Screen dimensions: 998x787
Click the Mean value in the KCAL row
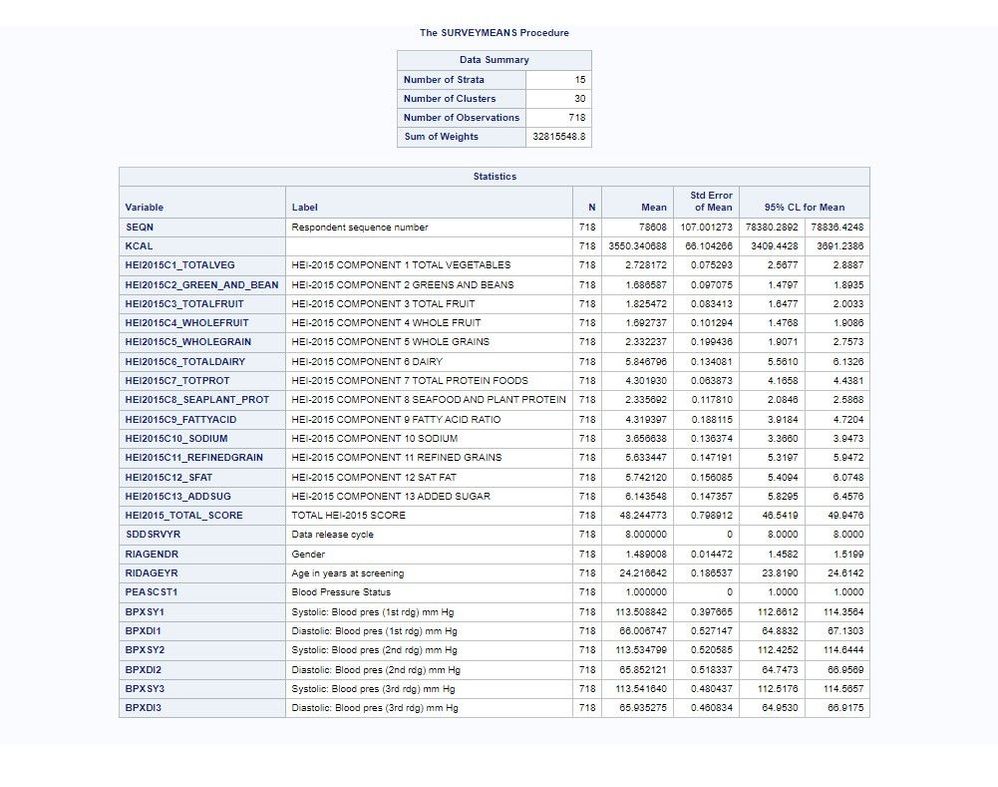click(x=638, y=246)
